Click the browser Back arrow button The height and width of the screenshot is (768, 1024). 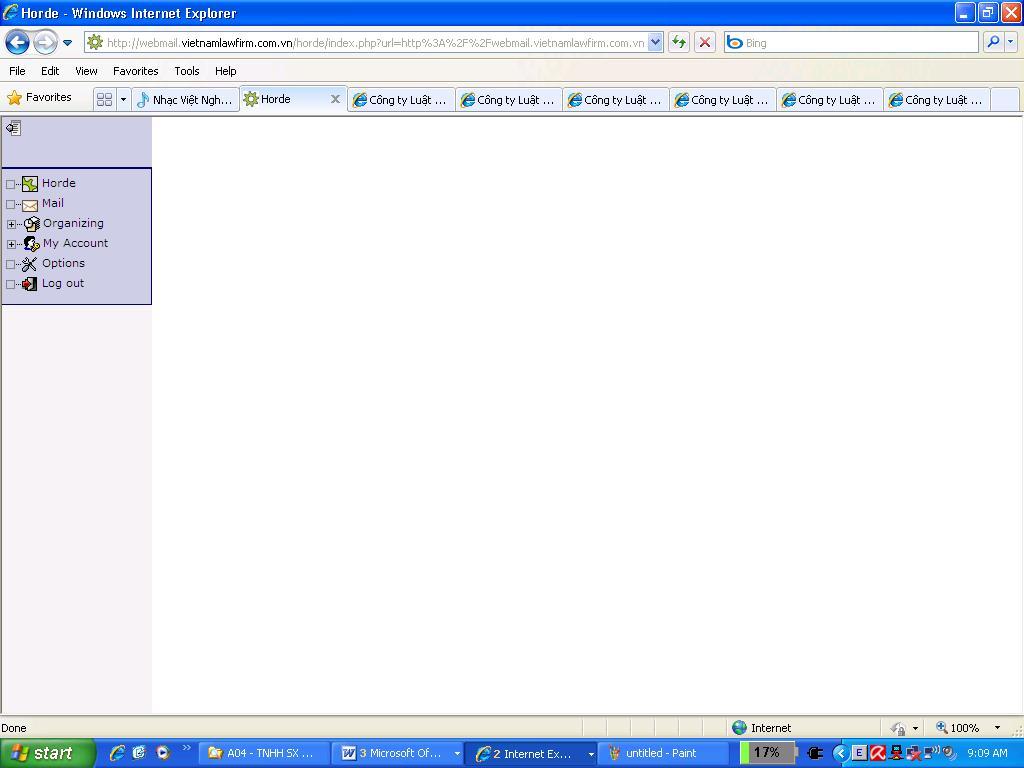[x=17, y=42]
